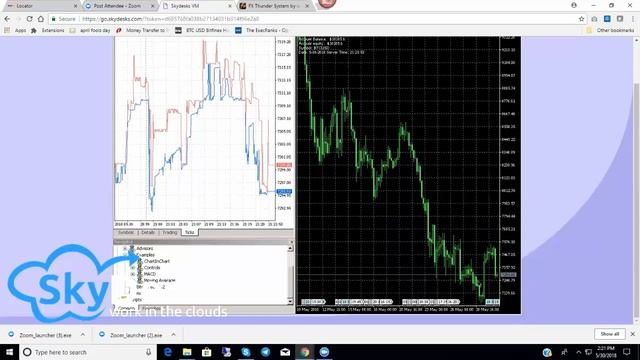The height and width of the screenshot is (360, 640).
Task: Open File Explorer from the taskbar
Action: click(x=187, y=352)
